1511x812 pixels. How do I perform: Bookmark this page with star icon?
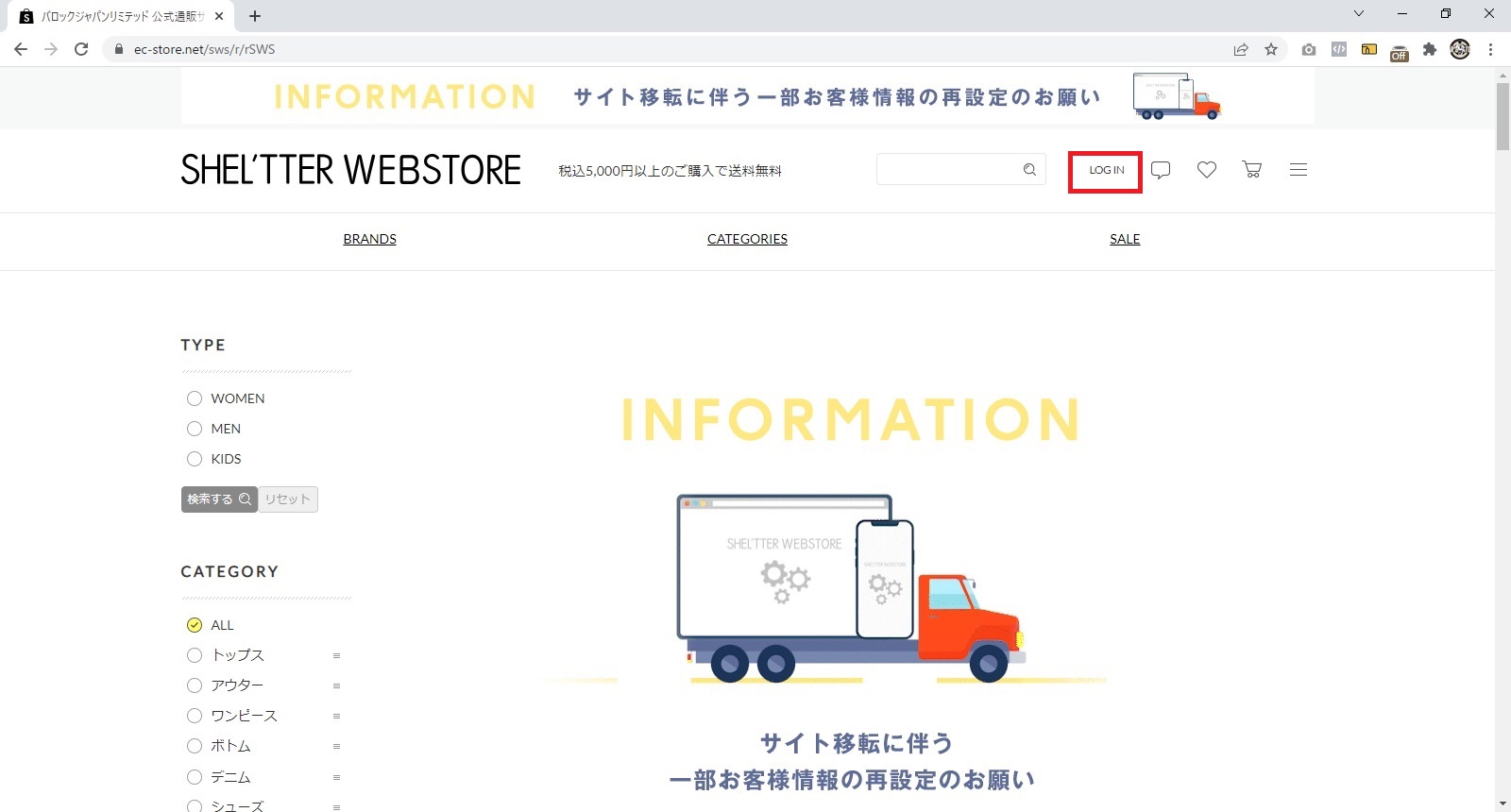[1271, 49]
